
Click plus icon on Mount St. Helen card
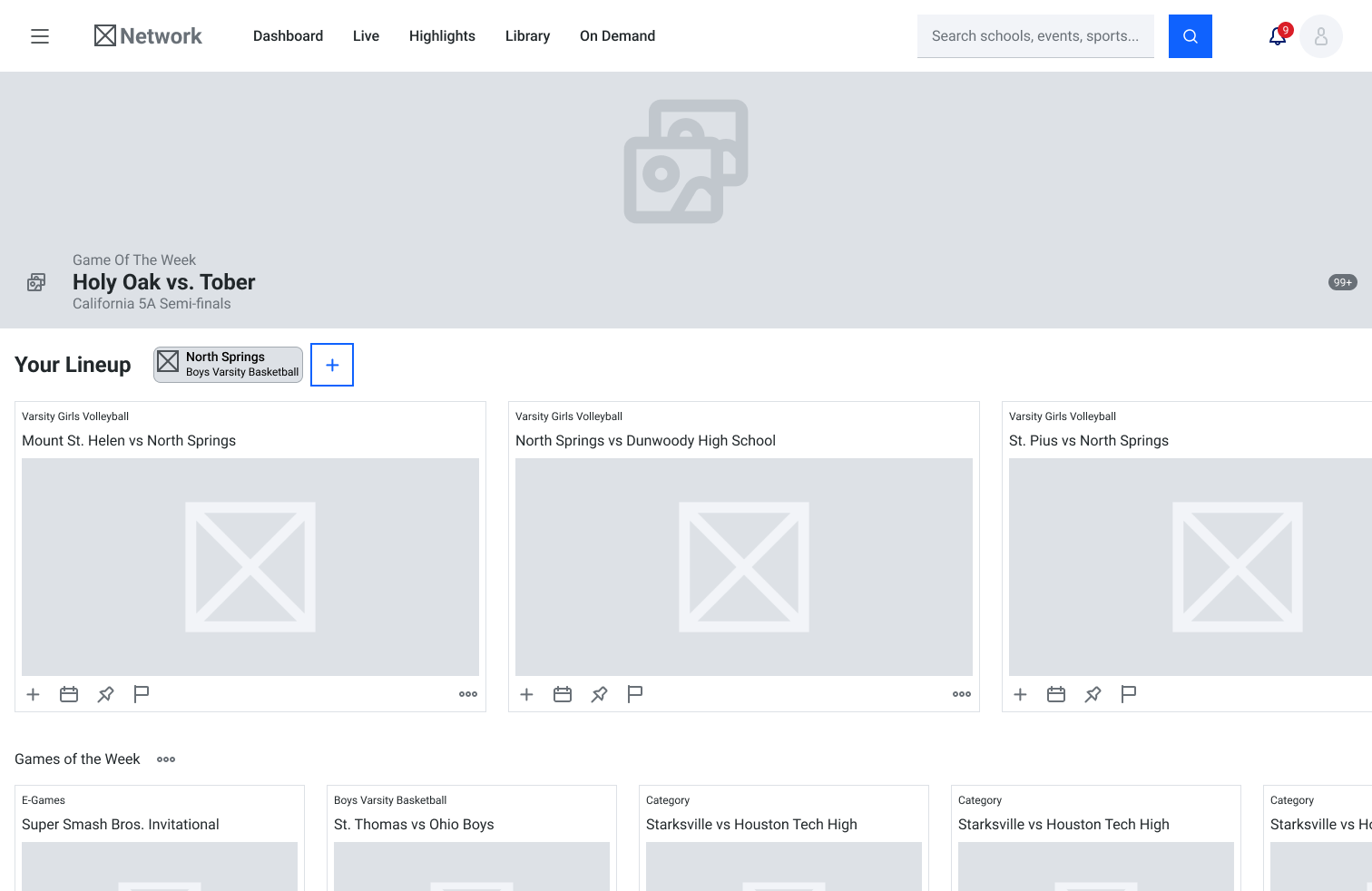(x=33, y=694)
